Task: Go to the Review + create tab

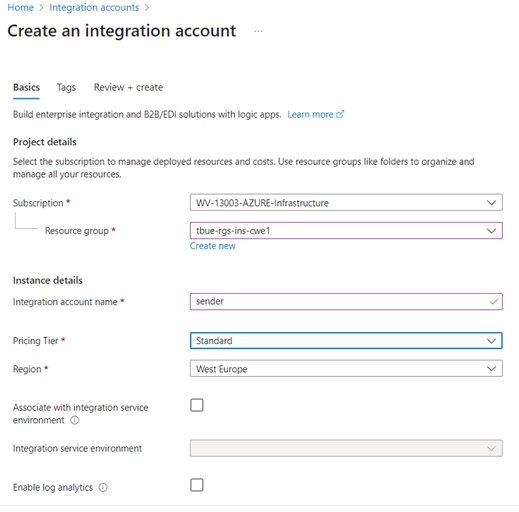Action: click(128, 88)
